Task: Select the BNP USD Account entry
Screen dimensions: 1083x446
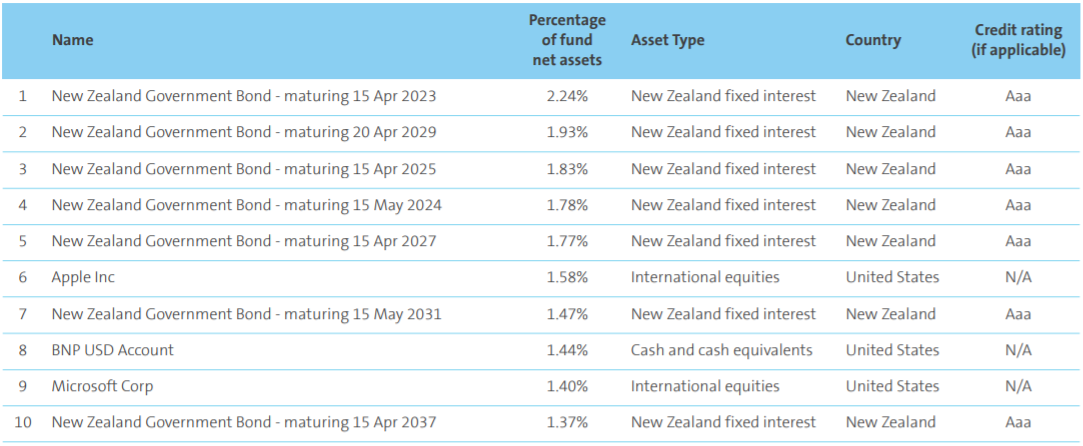Action: 112,350
